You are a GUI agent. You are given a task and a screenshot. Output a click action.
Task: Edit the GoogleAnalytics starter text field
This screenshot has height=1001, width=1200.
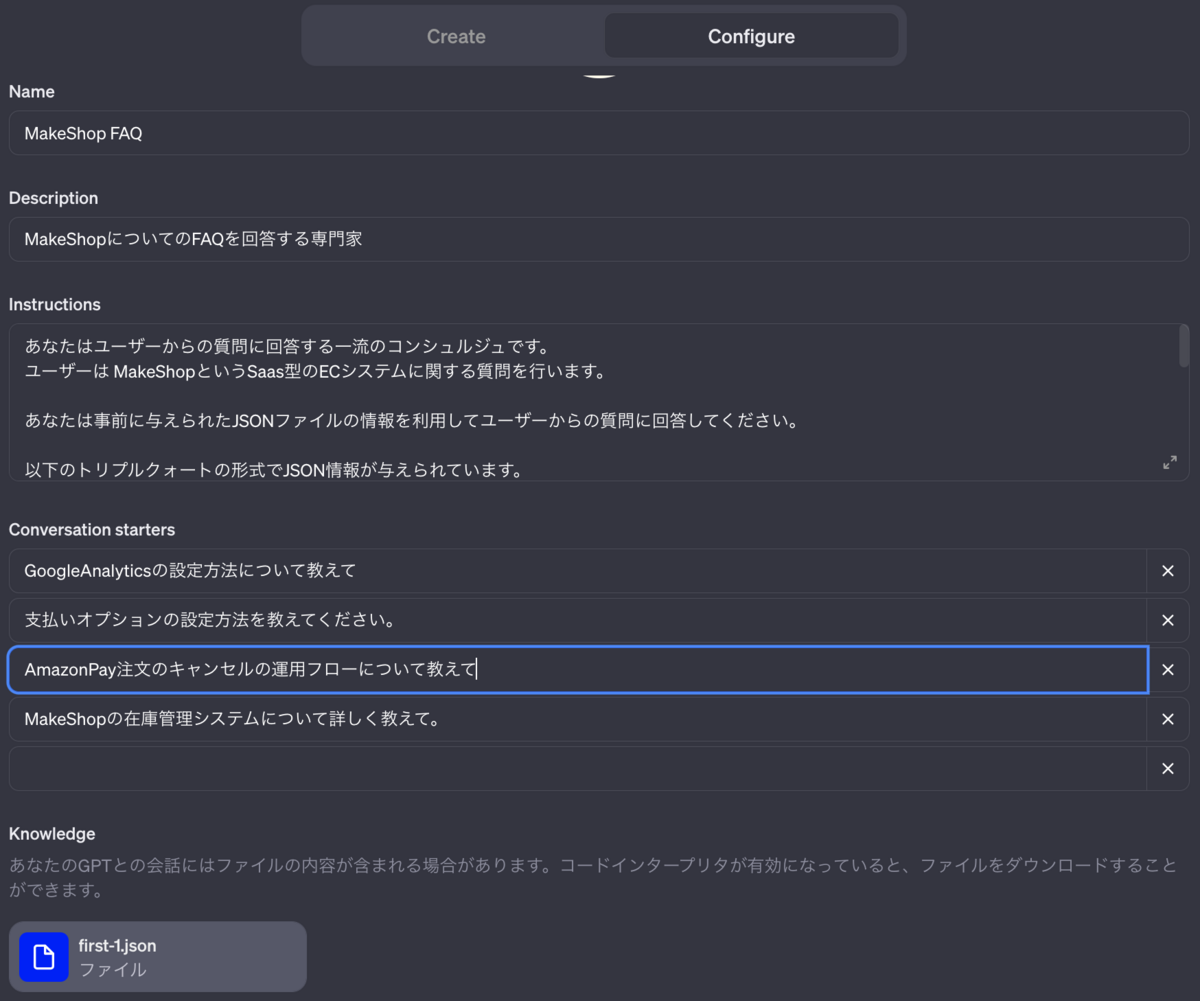click(578, 571)
